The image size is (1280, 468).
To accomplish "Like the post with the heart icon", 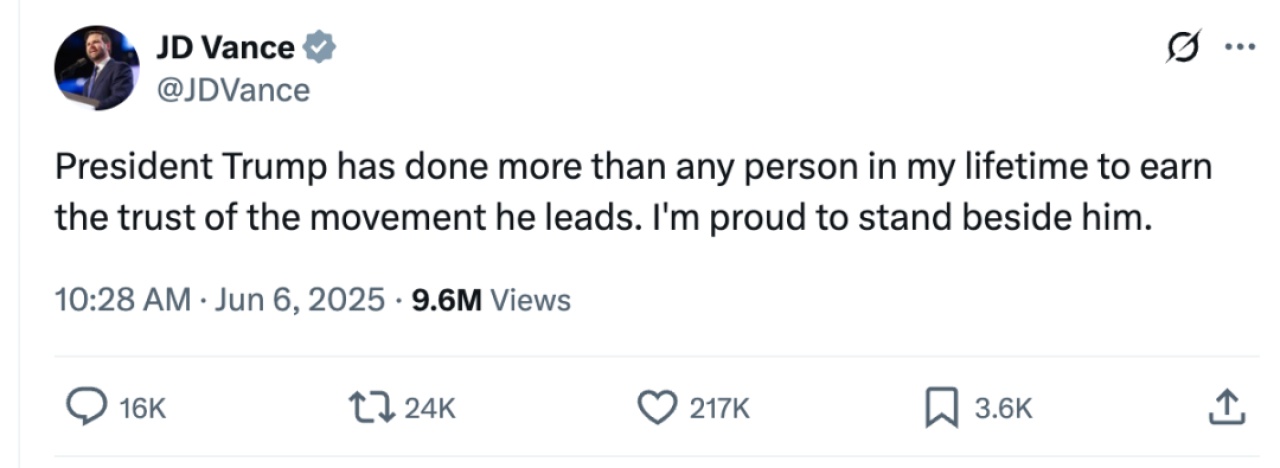I will click(x=655, y=407).
